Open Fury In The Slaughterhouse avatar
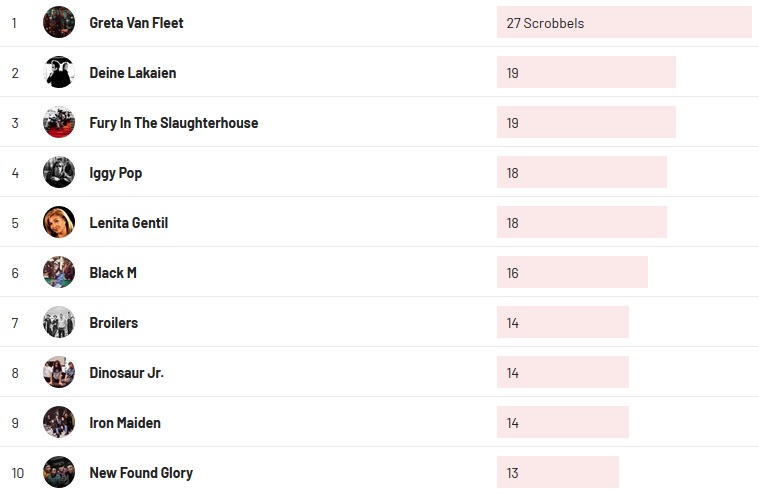 pyautogui.click(x=59, y=122)
